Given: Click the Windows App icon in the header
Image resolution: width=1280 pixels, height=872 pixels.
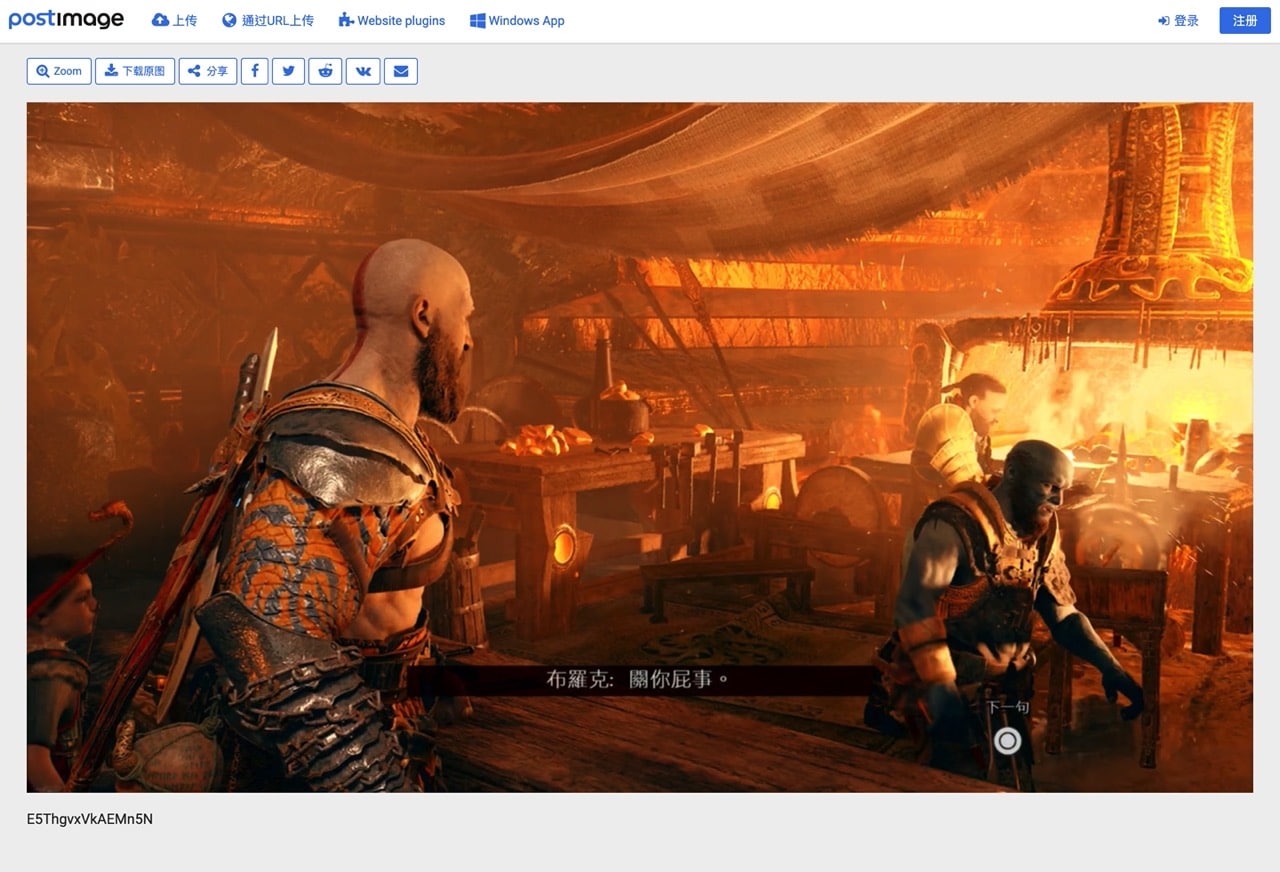Looking at the screenshot, I should point(477,19).
